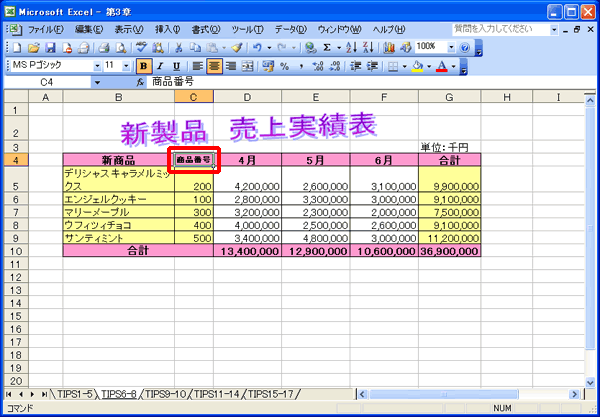Click the Open file folder icon
The width and height of the screenshot is (600, 417).
pyautogui.click(x=34, y=47)
